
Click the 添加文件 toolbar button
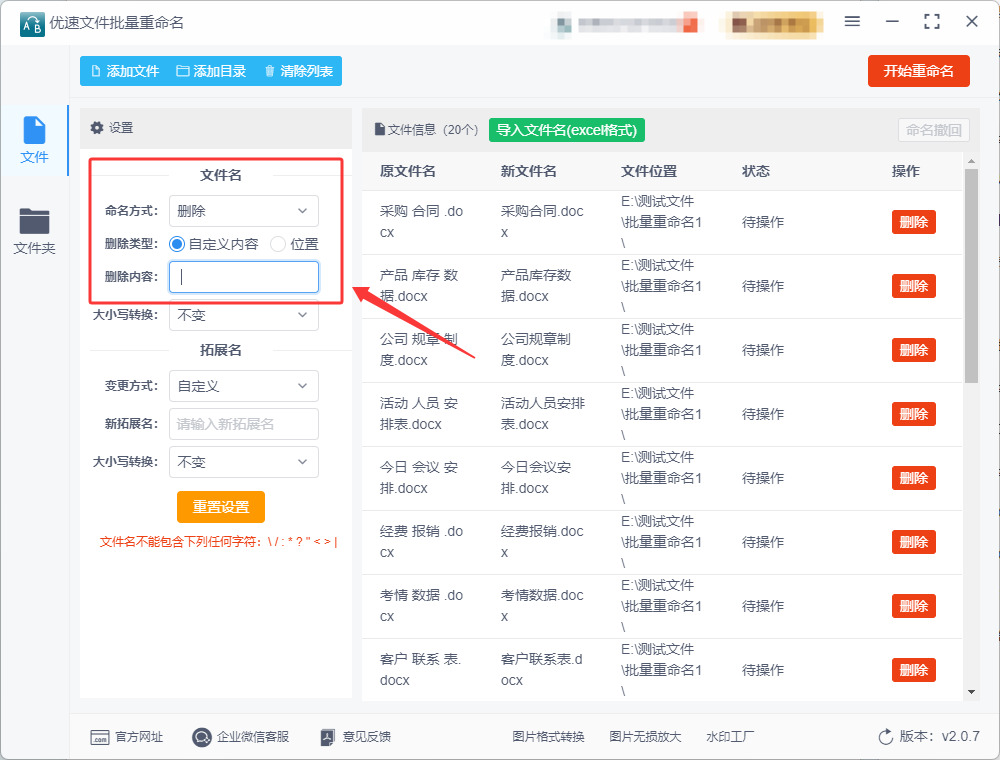tap(125, 71)
